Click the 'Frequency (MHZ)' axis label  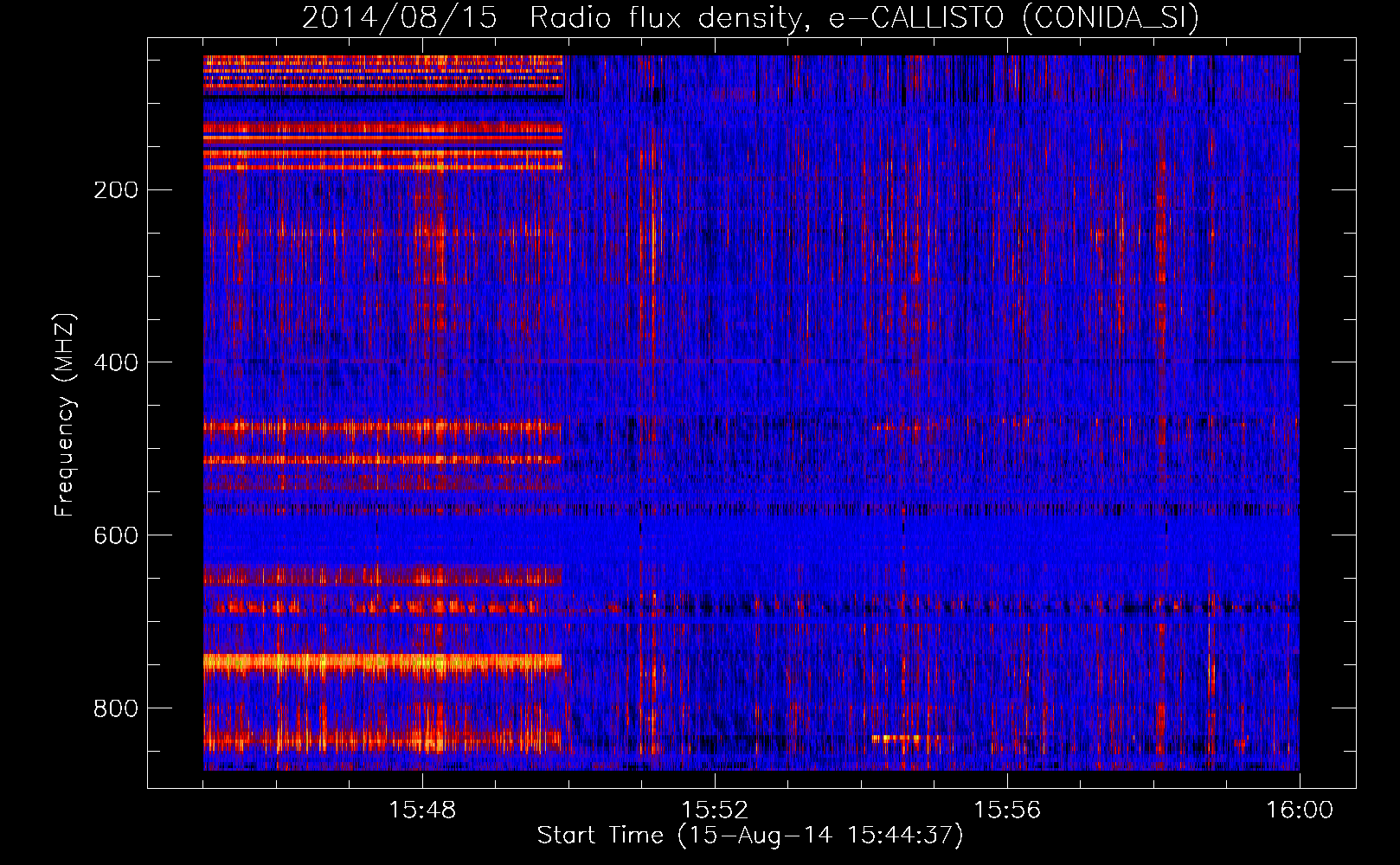64,415
